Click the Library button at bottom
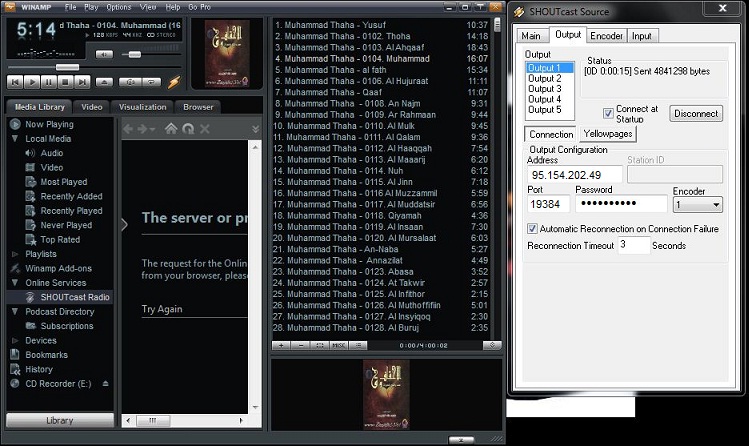This screenshot has height=446, width=749. point(60,421)
